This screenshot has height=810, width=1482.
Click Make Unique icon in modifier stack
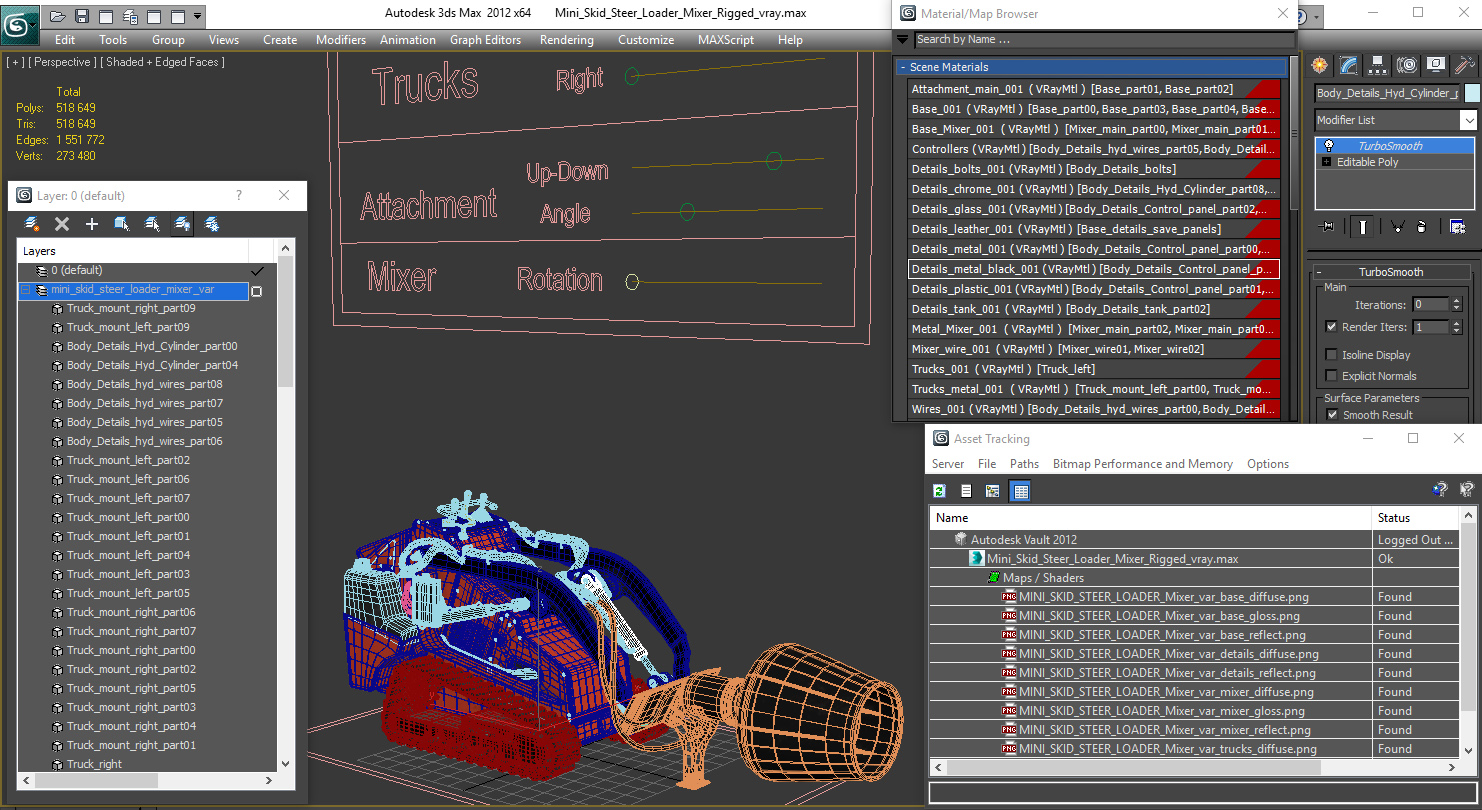1397,227
